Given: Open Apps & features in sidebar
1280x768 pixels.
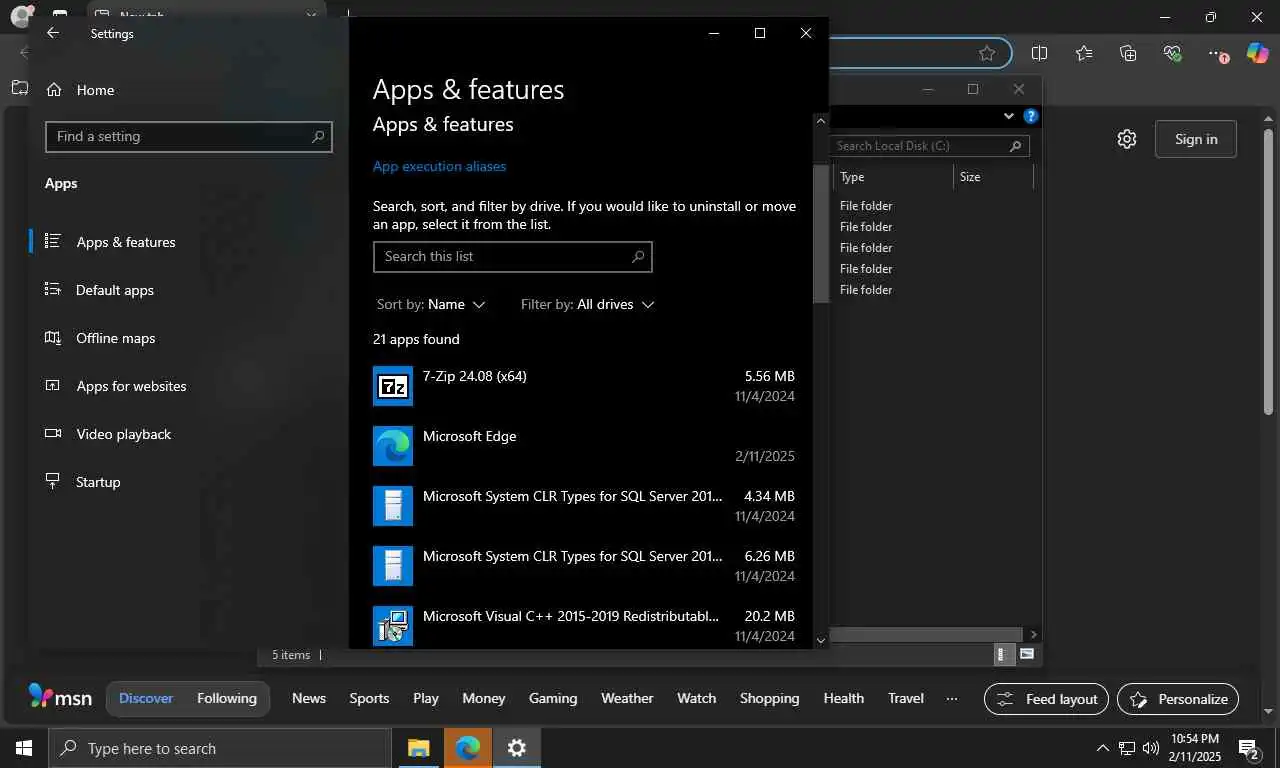Looking at the screenshot, I should point(111,242).
